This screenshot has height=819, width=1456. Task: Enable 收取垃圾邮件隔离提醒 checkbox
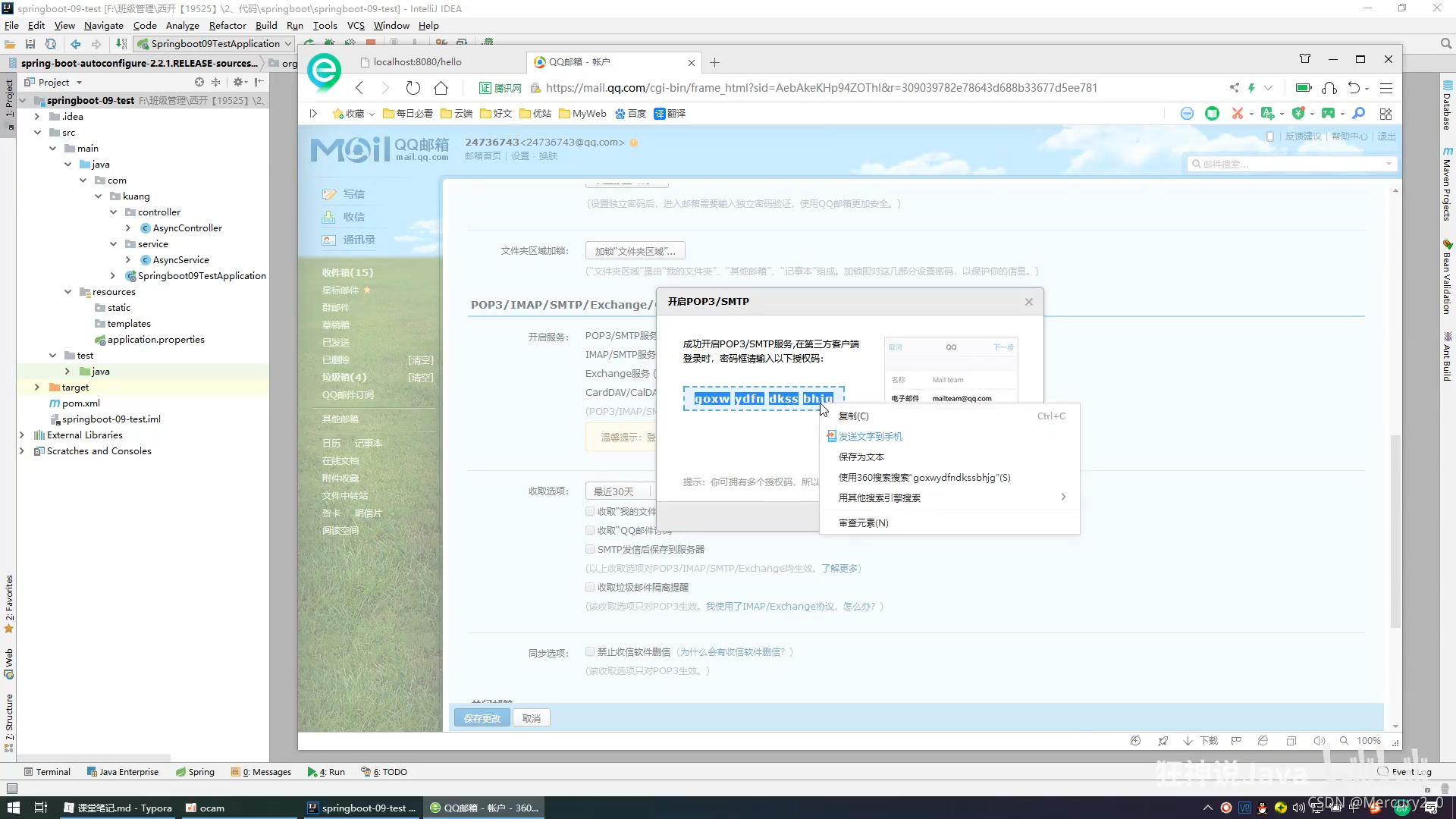(x=590, y=587)
